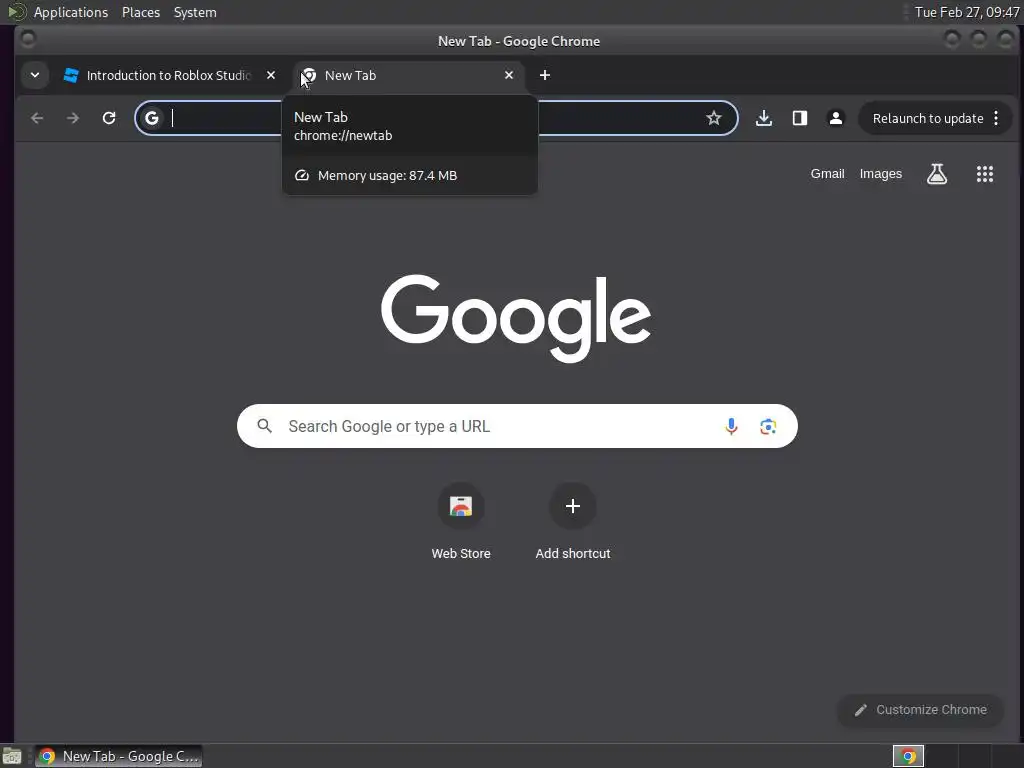
Task: Reload the current page
Action: click(x=109, y=118)
